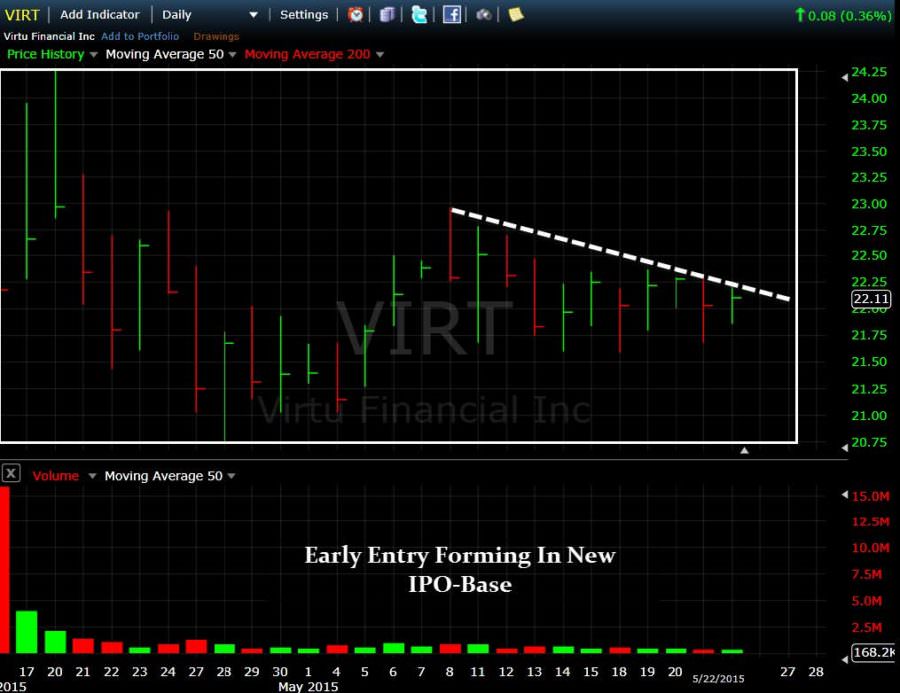
Task: Click the arrow beside the 15.0M volume label
Action: click(x=845, y=494)
